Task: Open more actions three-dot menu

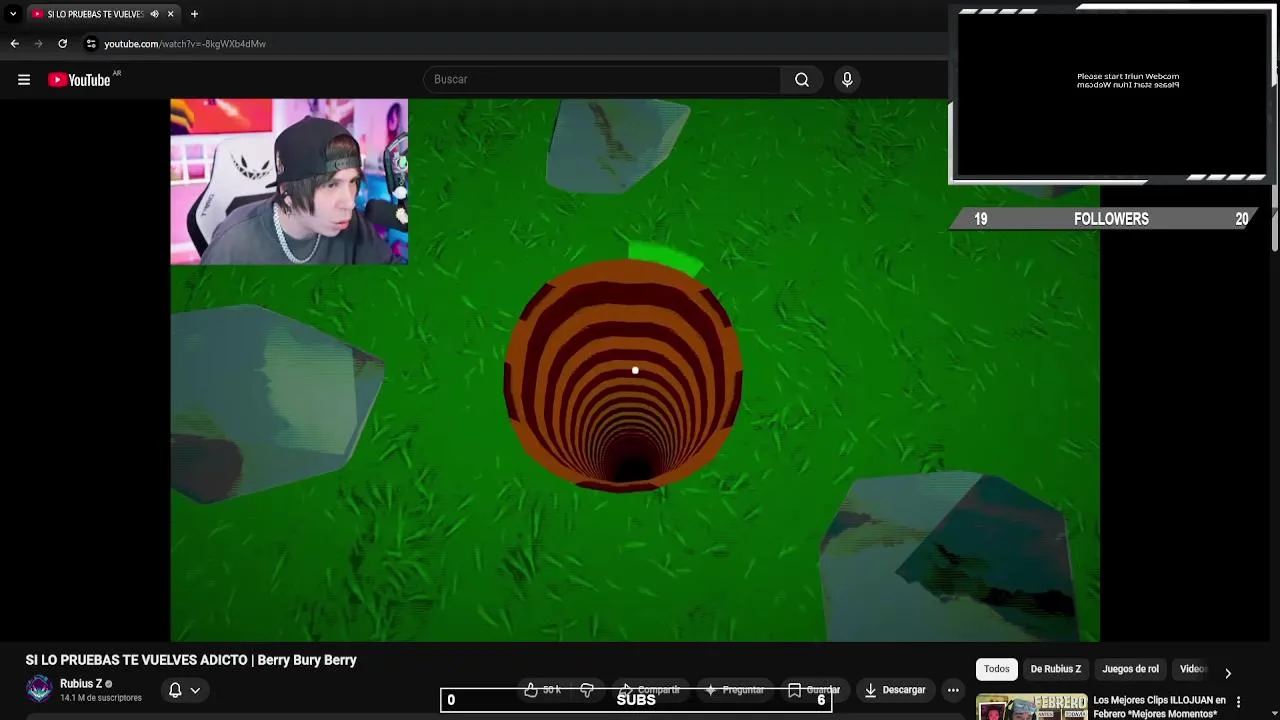Action: [953, 690]
